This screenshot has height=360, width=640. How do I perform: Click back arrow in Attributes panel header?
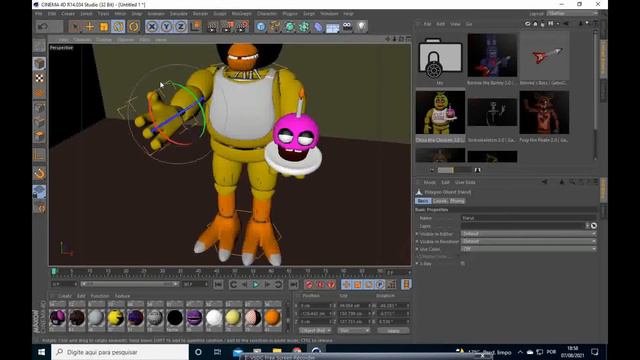click(x=544, y=182)
